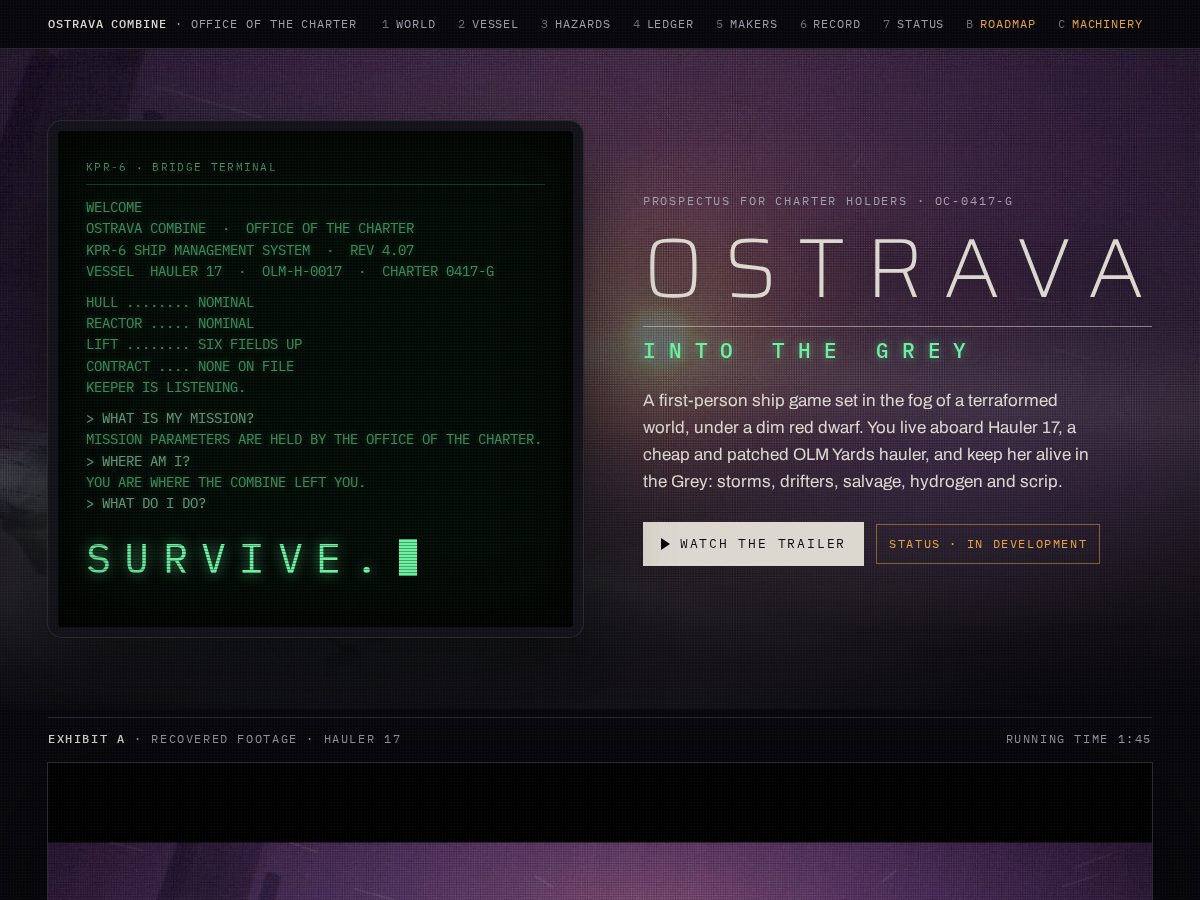This screenshot has width=1200, height=900.
Task: Open the B ROADMAP link
Action: (x=1001, y=24)
